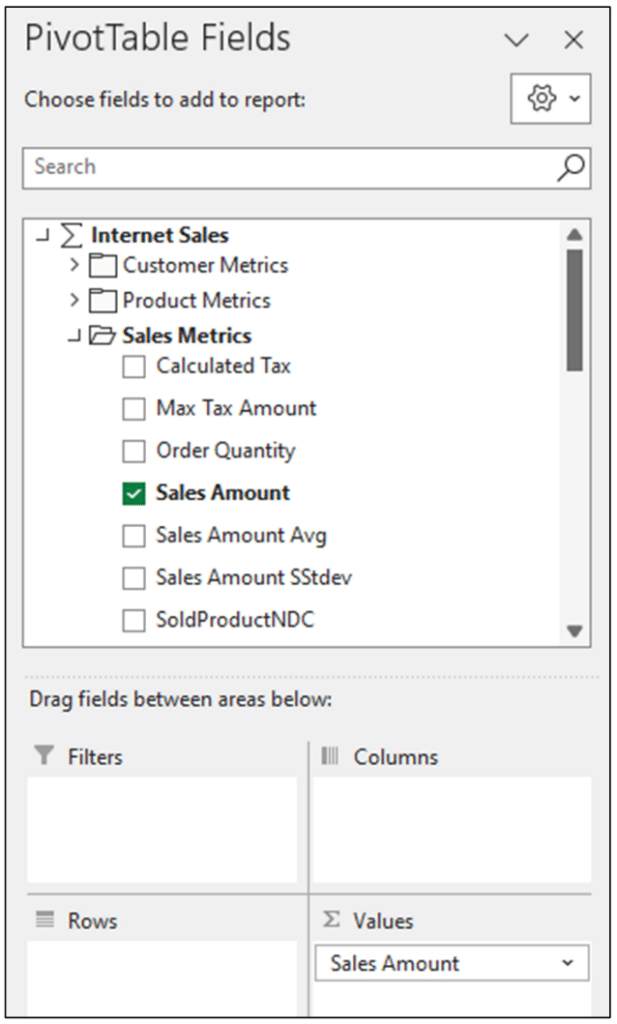This screenshot has height=1024, width=617.
Task: Close the PivotTable Fields pane
Action: [572, 40]
